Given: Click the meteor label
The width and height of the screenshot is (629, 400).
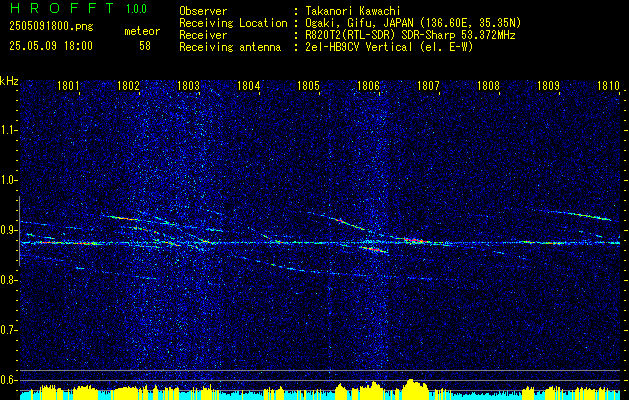Looking at the screenshot, I should pos(142,31).
